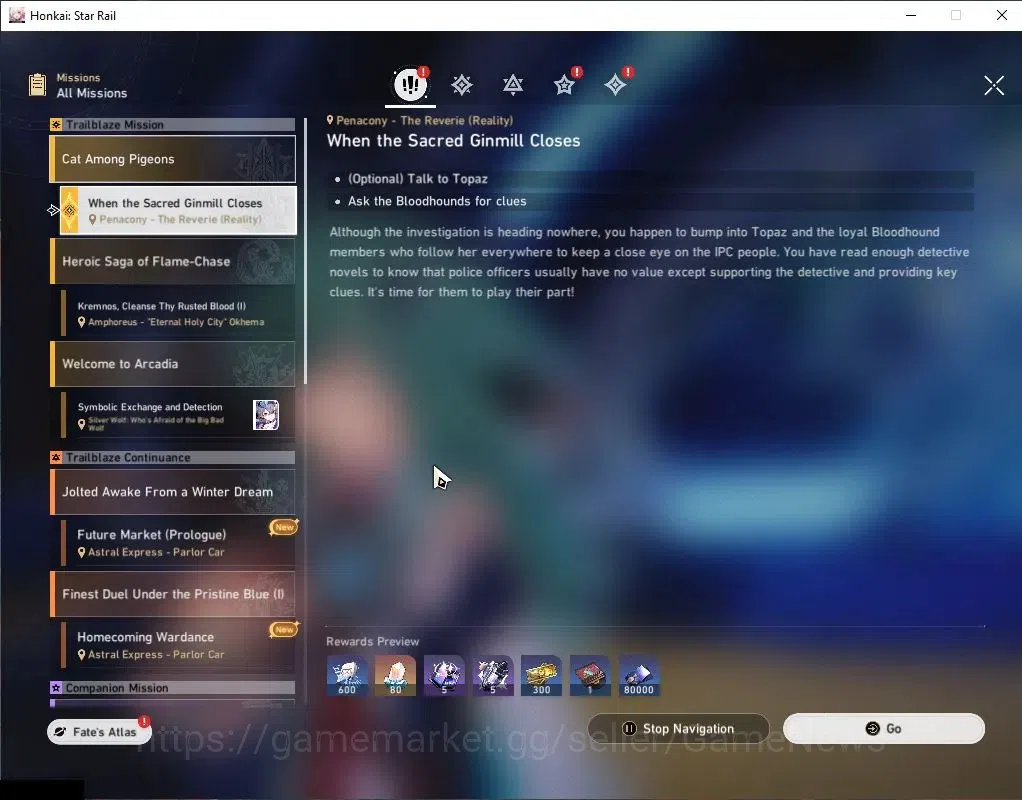Click the Go button
Viewport: 1022px width, 800px height.
click(x=884, y=728)
